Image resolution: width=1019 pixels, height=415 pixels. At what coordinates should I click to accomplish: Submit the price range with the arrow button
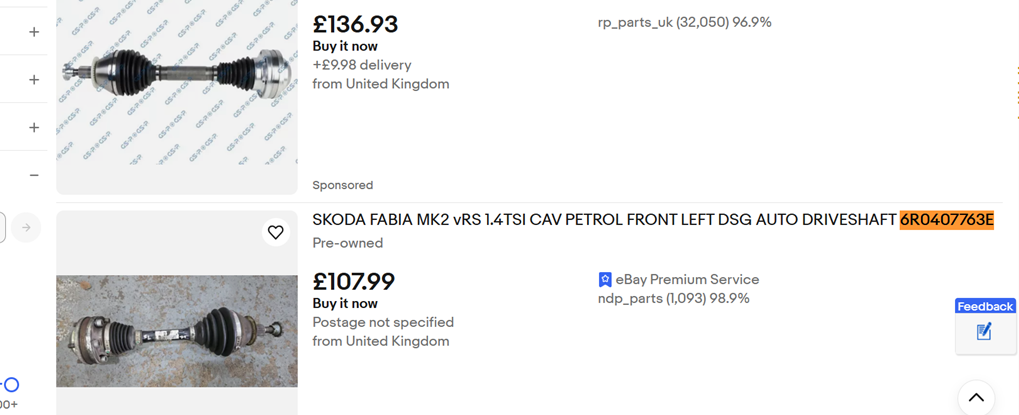pos(26,227)
